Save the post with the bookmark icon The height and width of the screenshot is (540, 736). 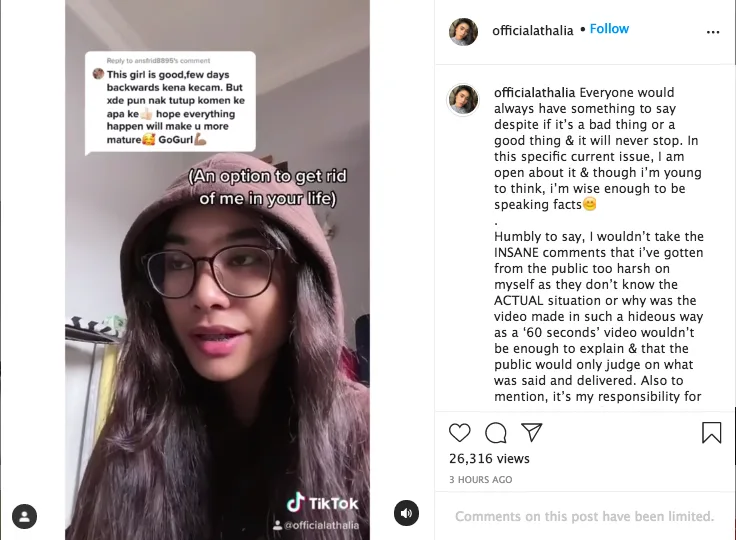click(x=712, y=432)
